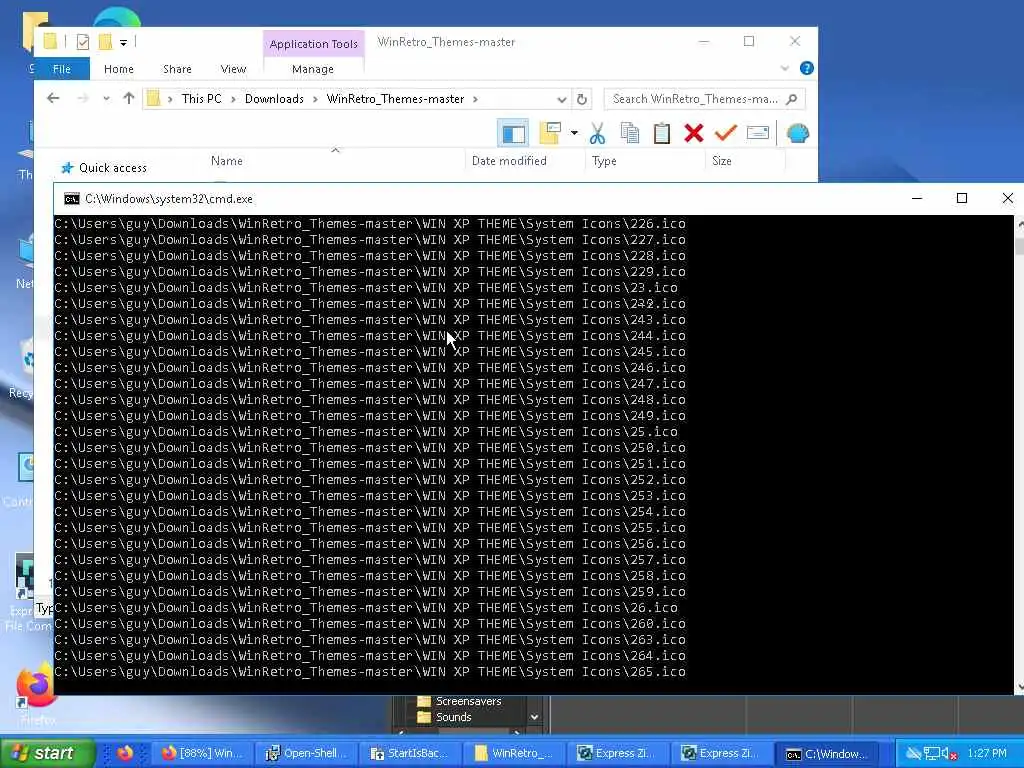Image resolution: width=1024 pixels, height=768 pixels.
Task: Switch to the StartIsBack taskbar button
Action: [x=409, y=754]
